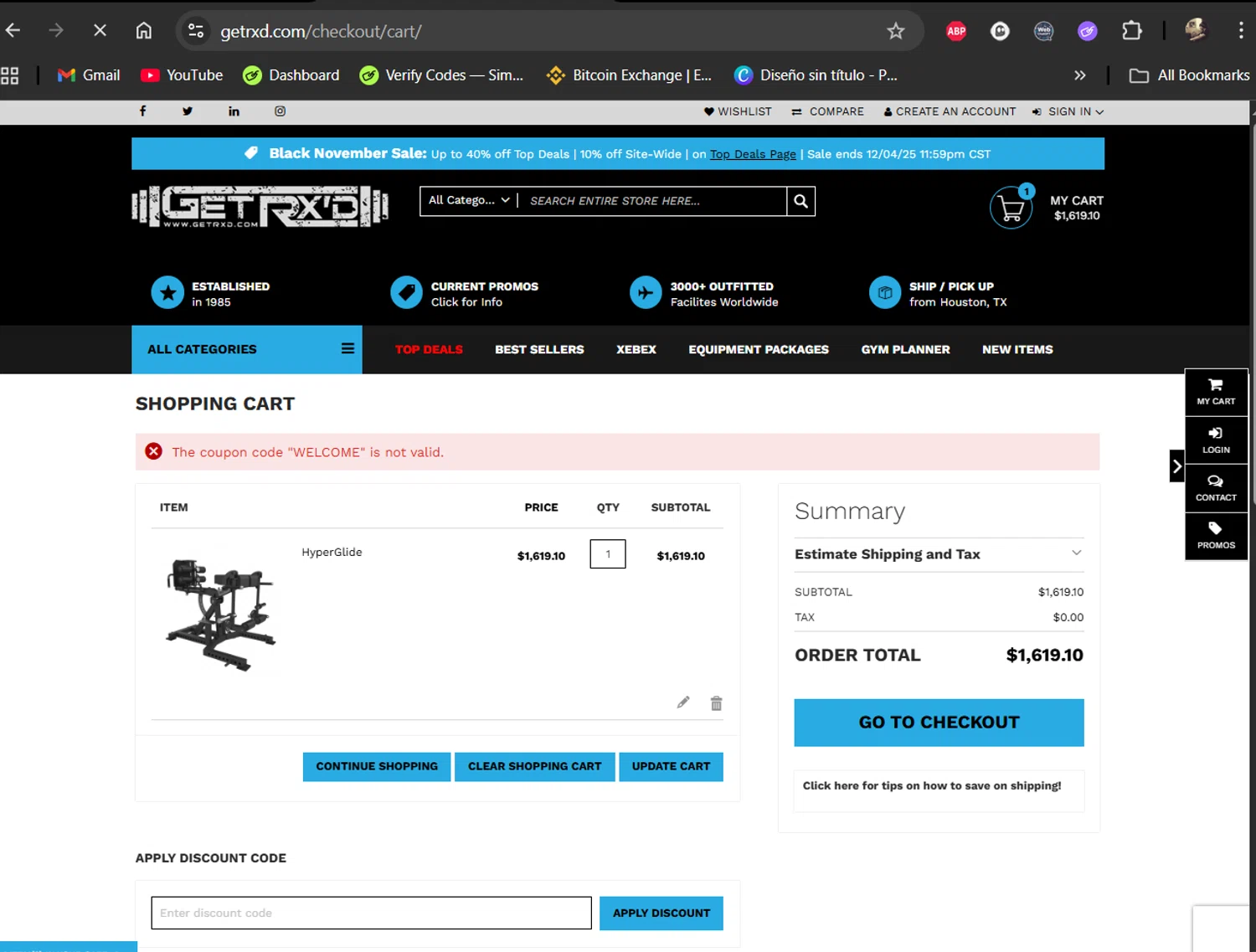Open Login in the side panel
Viewport: 1256px width, 952px height.
[1216, 440]
